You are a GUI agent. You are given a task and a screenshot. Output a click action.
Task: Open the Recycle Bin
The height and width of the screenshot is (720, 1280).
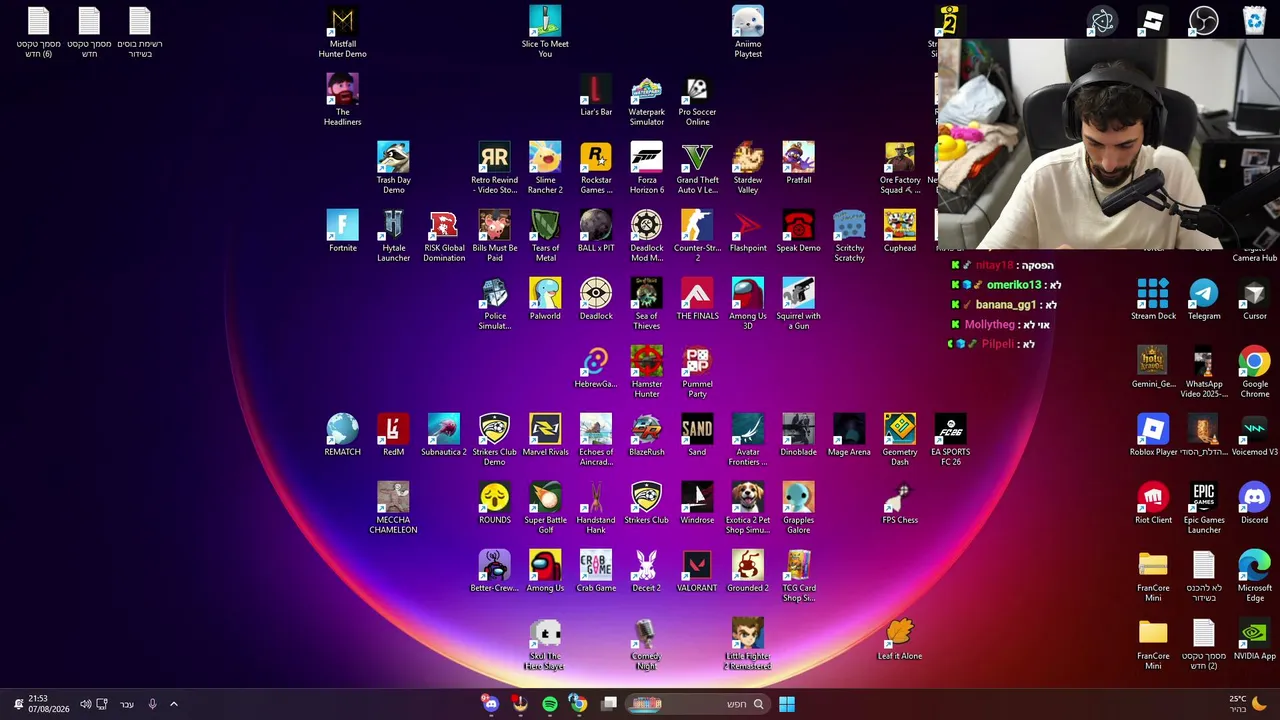tap(1255, 21)
